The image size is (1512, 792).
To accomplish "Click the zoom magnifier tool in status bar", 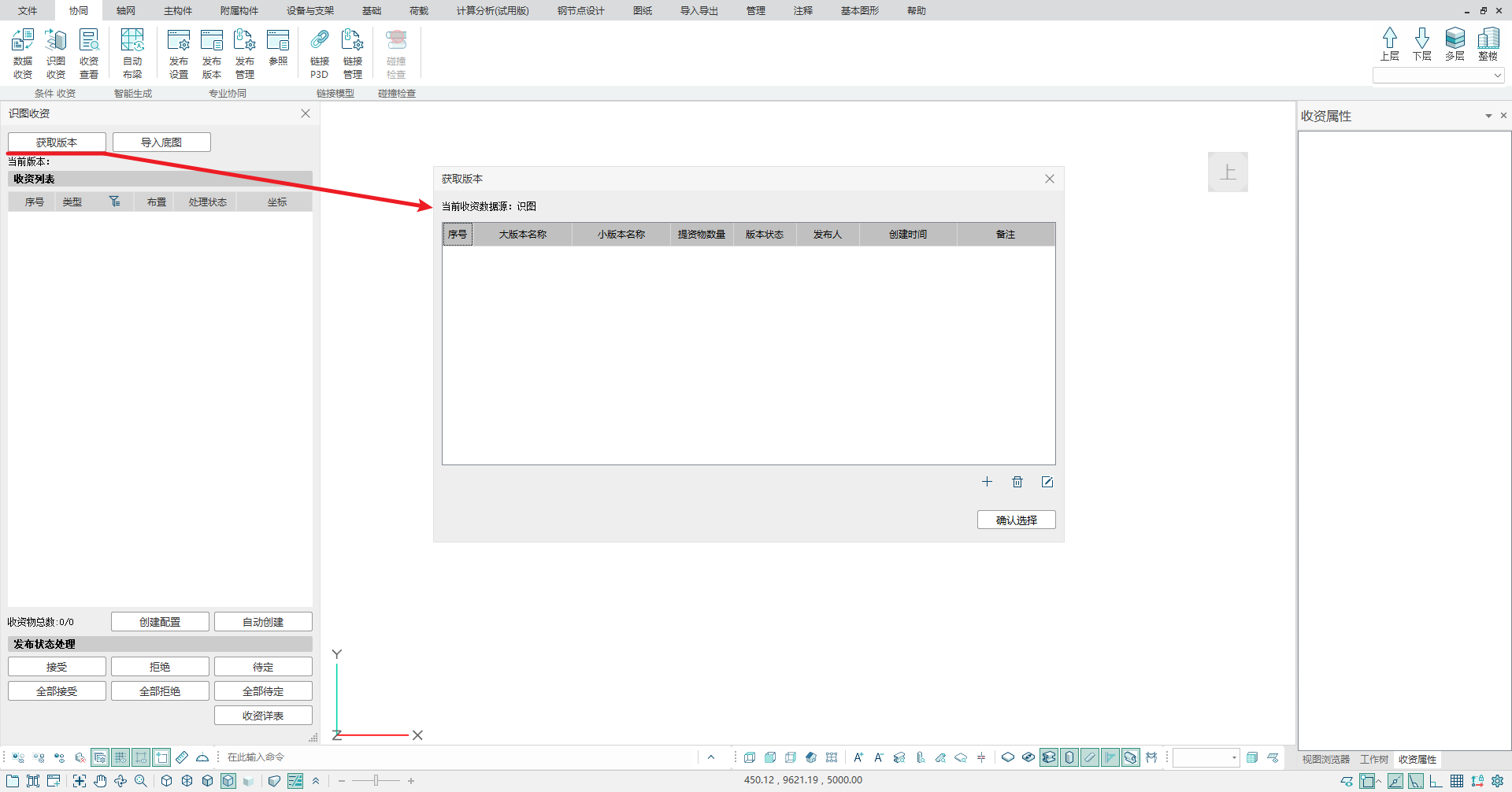I will click(141, 781).
